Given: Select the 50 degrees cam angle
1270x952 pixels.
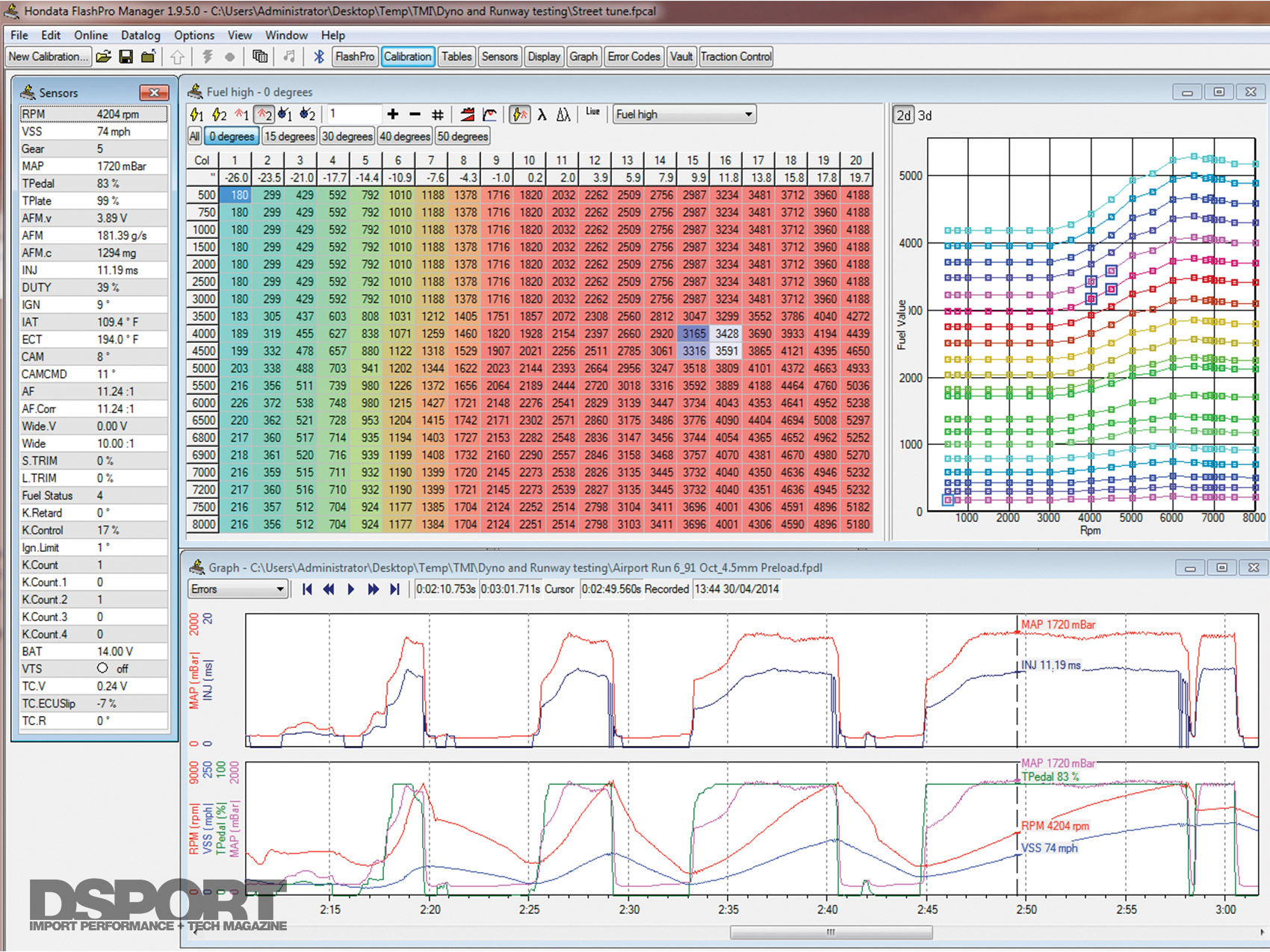Looking at the screenshot, I should point(463,137).
